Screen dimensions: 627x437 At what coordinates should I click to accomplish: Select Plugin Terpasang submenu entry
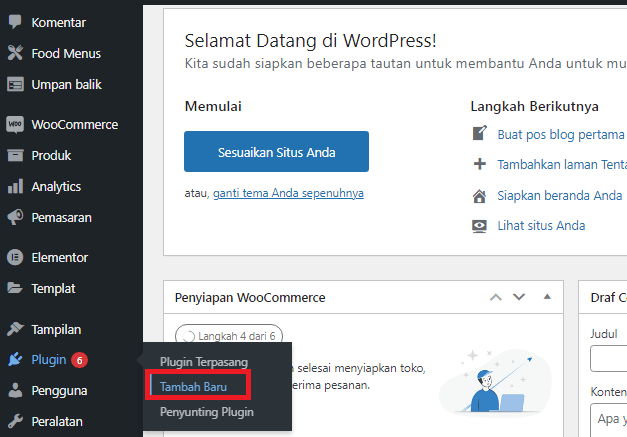204,362
